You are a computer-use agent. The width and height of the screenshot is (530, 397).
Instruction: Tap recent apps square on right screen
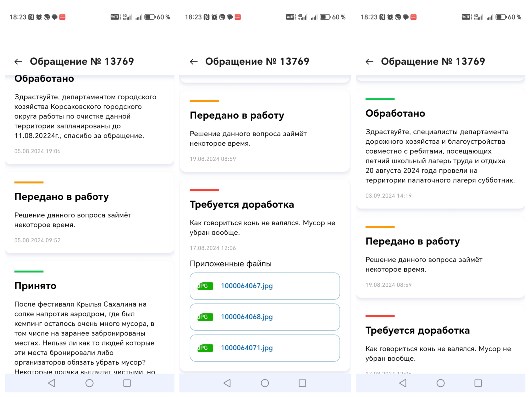coord(478,383)
